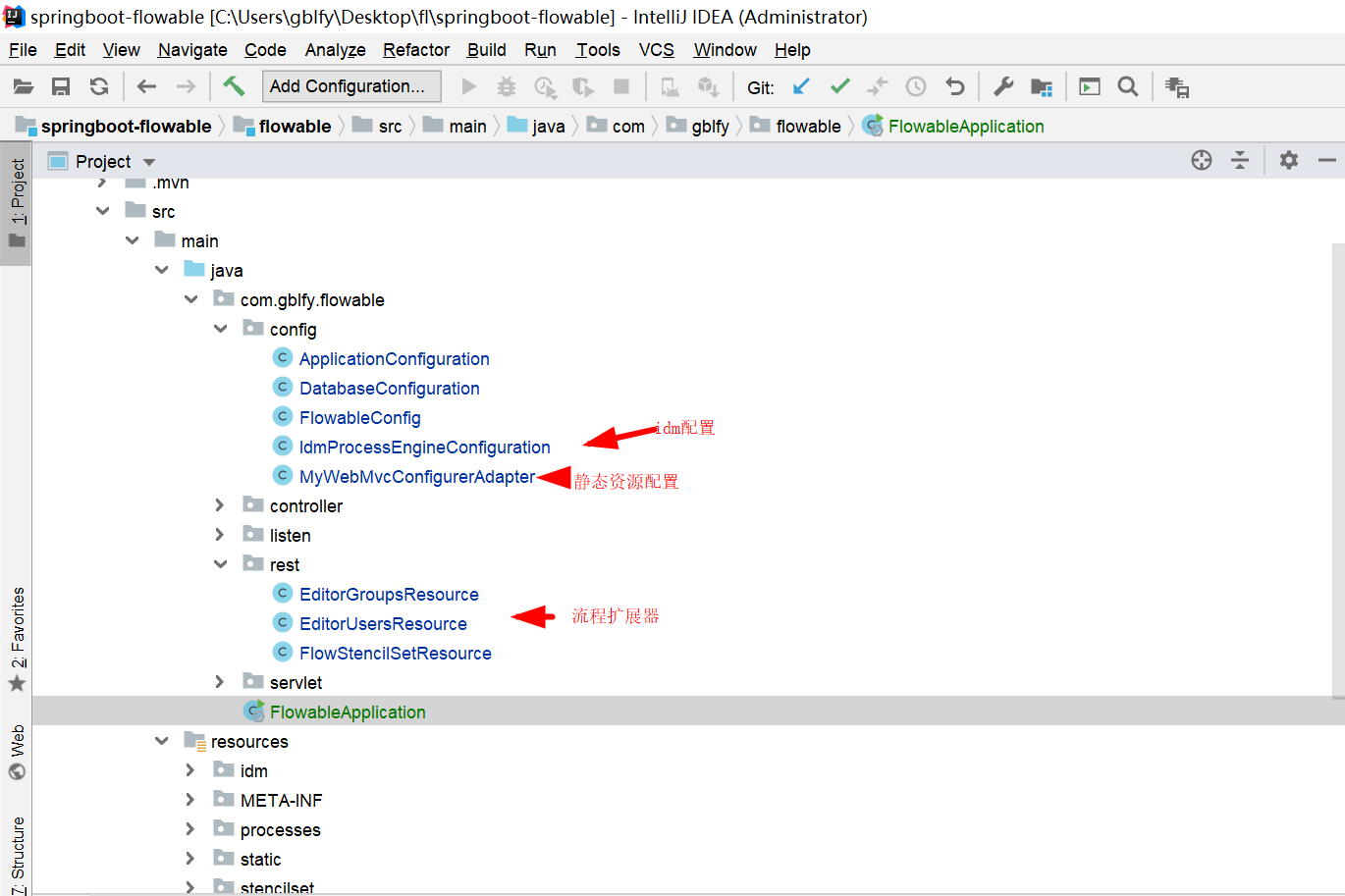Collapse the resources folder
Screen dimensions: 1345x896
(162, 741)
